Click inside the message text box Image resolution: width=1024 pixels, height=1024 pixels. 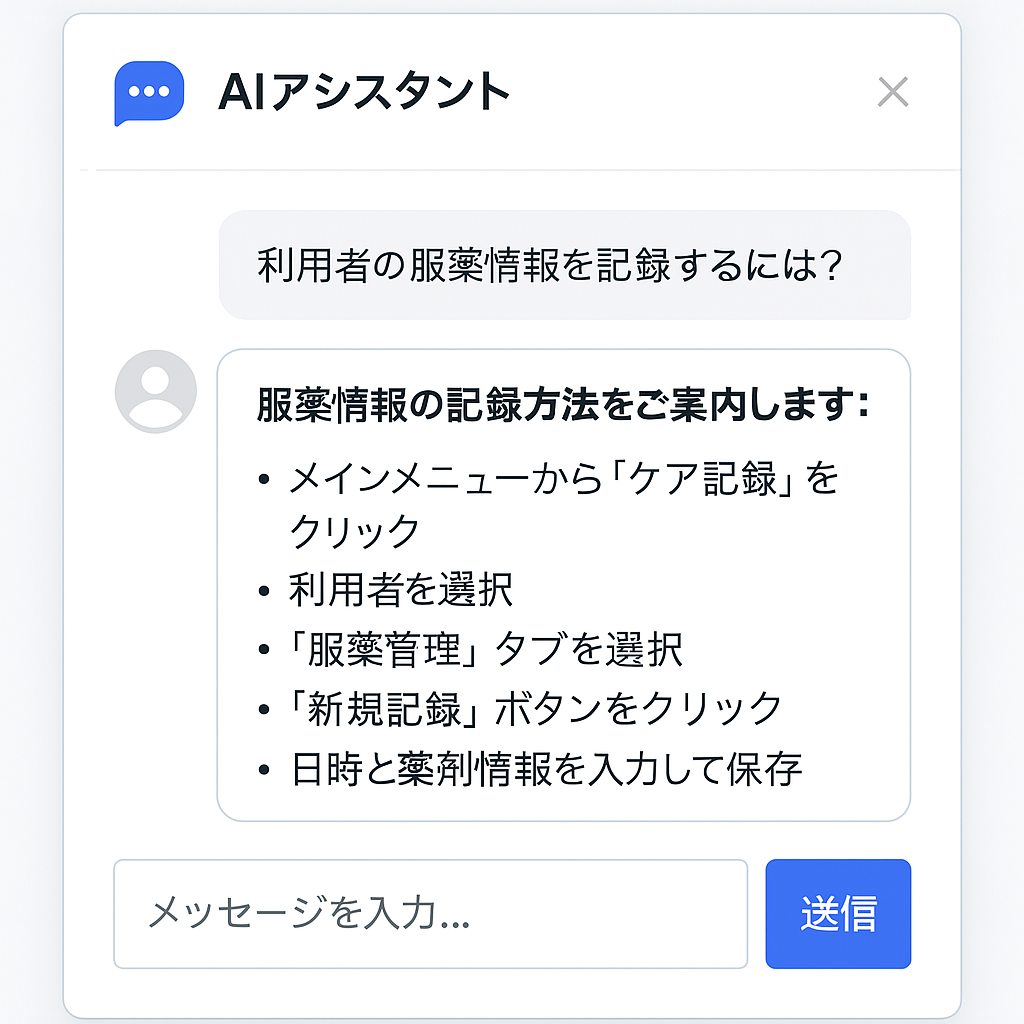pos(430,914)
